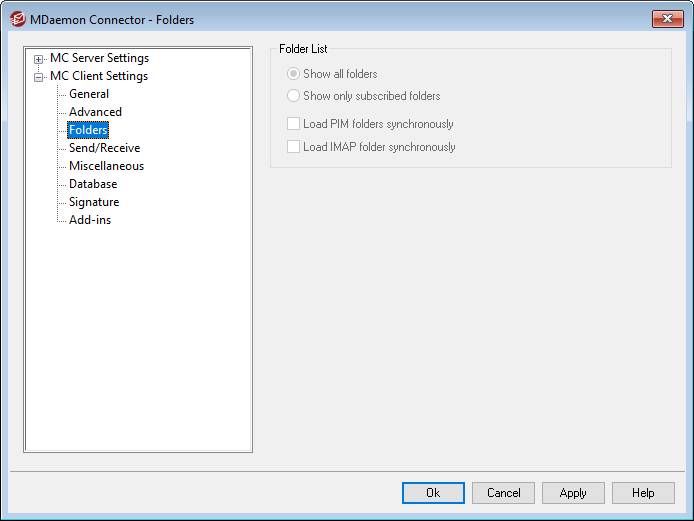Click the Apply button
694x521 pixels.
(573, 493)
